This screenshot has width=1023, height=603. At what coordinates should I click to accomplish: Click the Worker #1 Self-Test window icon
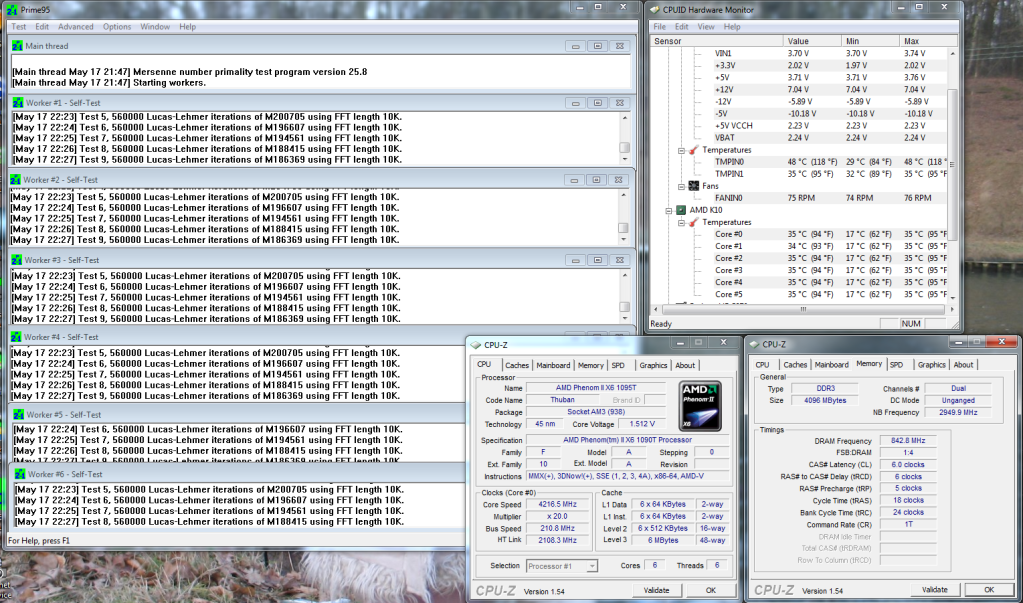pos(18,102)
